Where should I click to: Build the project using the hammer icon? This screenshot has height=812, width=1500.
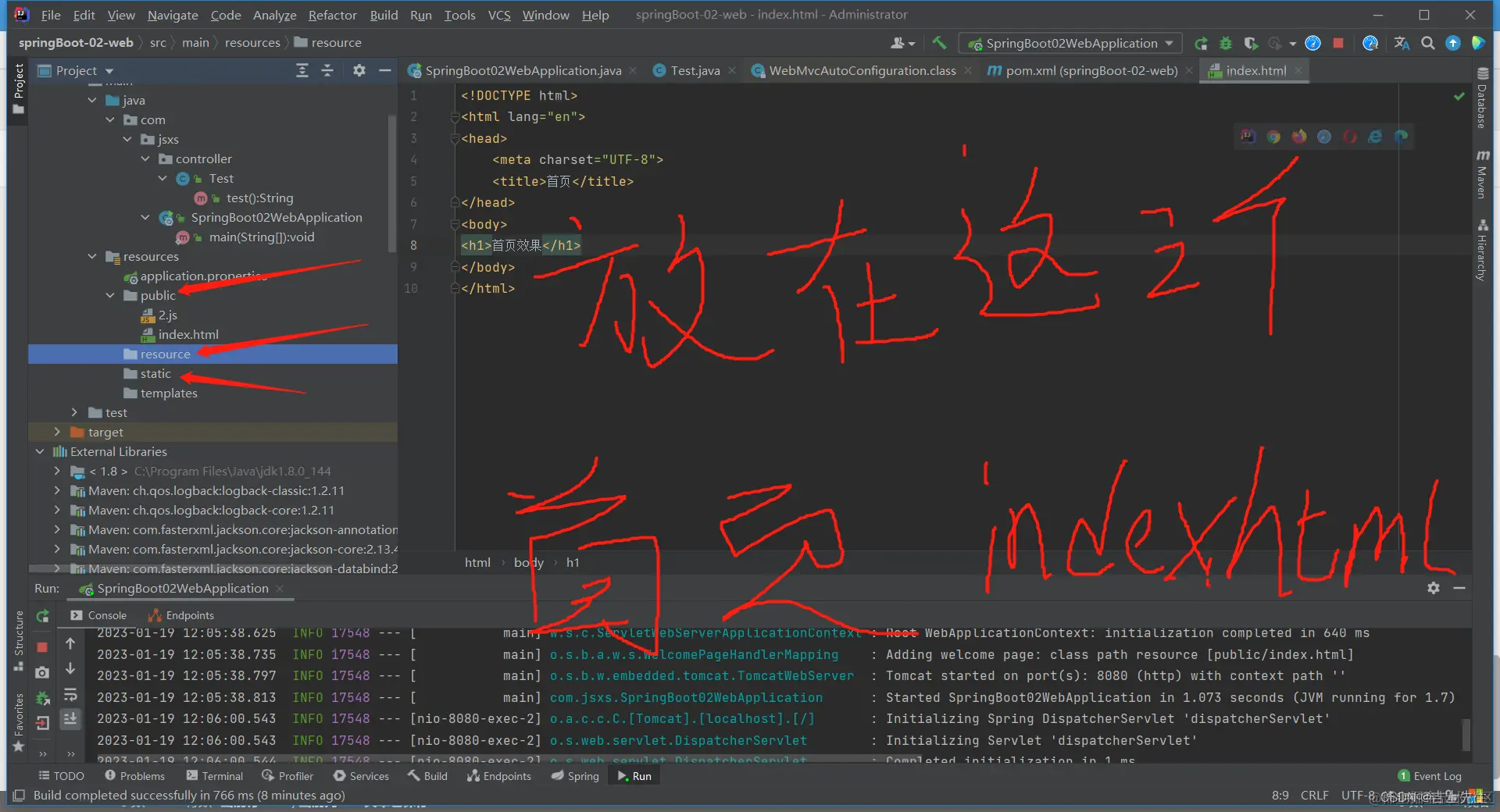pos(940,43)
